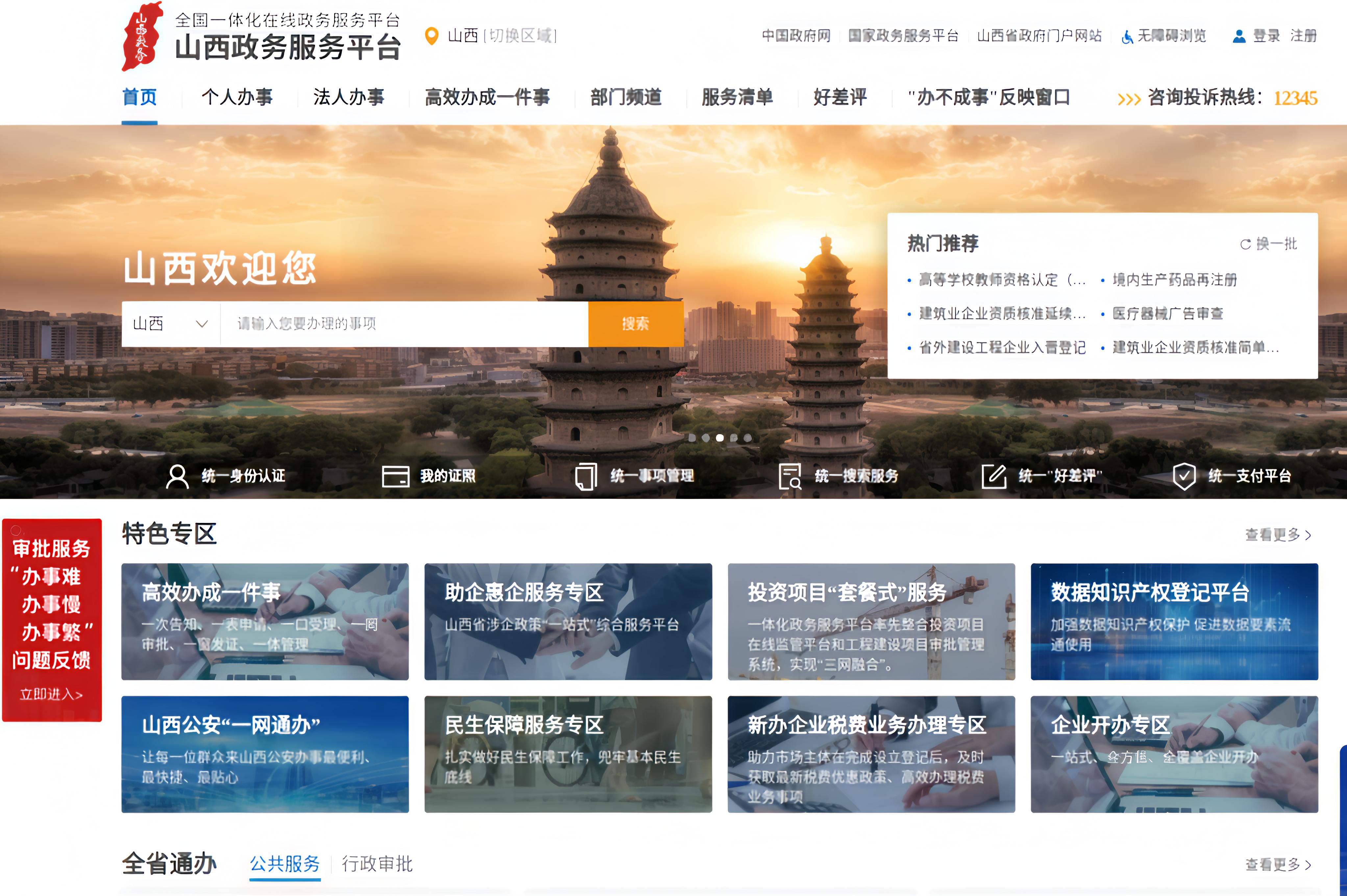Open the 个人办事 navigation menu
The width and height of the screenshot is (1347, 896).
237,97
